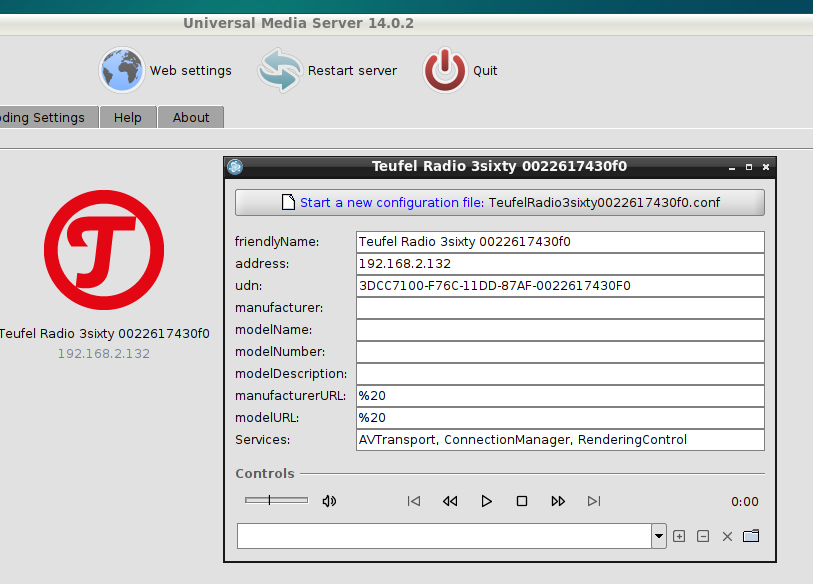Viewport: 813px width, 584px height.
Task: Click the Quit label
Action: 485,71
